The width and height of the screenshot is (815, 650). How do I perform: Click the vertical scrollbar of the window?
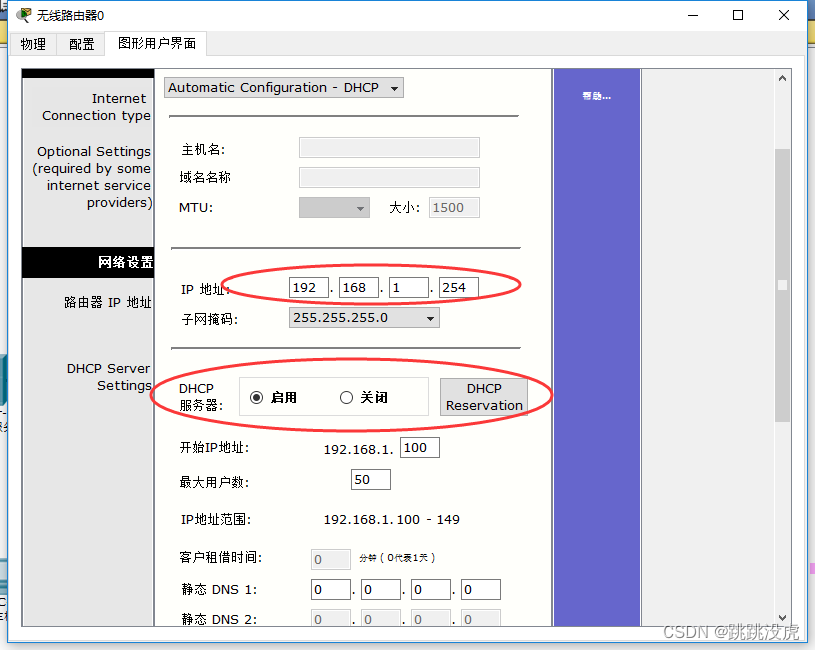[x=783, y=285]
